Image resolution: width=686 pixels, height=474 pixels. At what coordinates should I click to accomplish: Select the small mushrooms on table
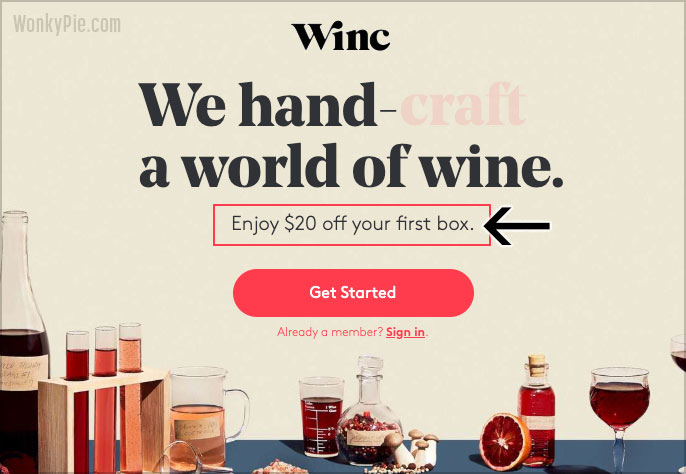[416, 448]
